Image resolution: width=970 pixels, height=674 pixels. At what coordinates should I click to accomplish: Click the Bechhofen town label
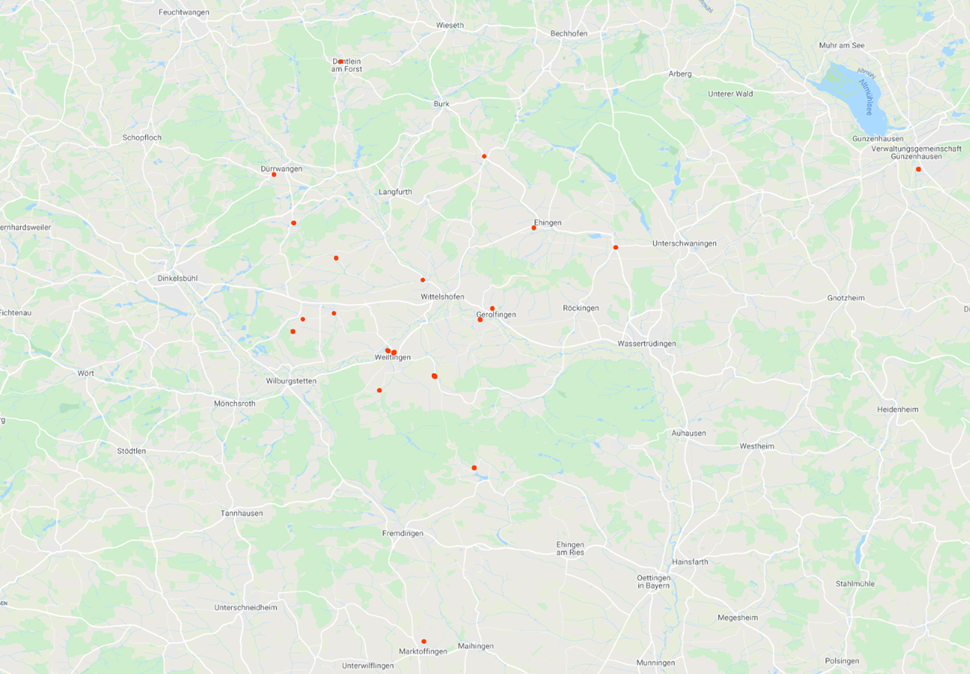(569, 33)
